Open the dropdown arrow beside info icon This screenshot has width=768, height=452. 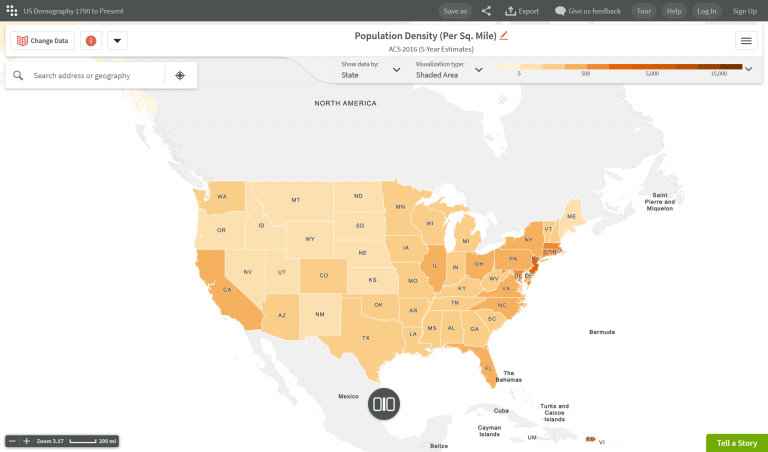[117, 41]
